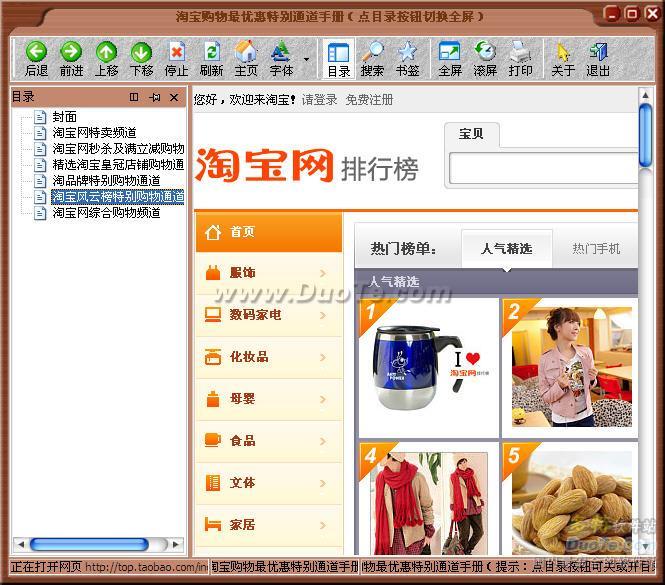
Task: Click the Taobao search input field
Action: [x=543, y=168]
